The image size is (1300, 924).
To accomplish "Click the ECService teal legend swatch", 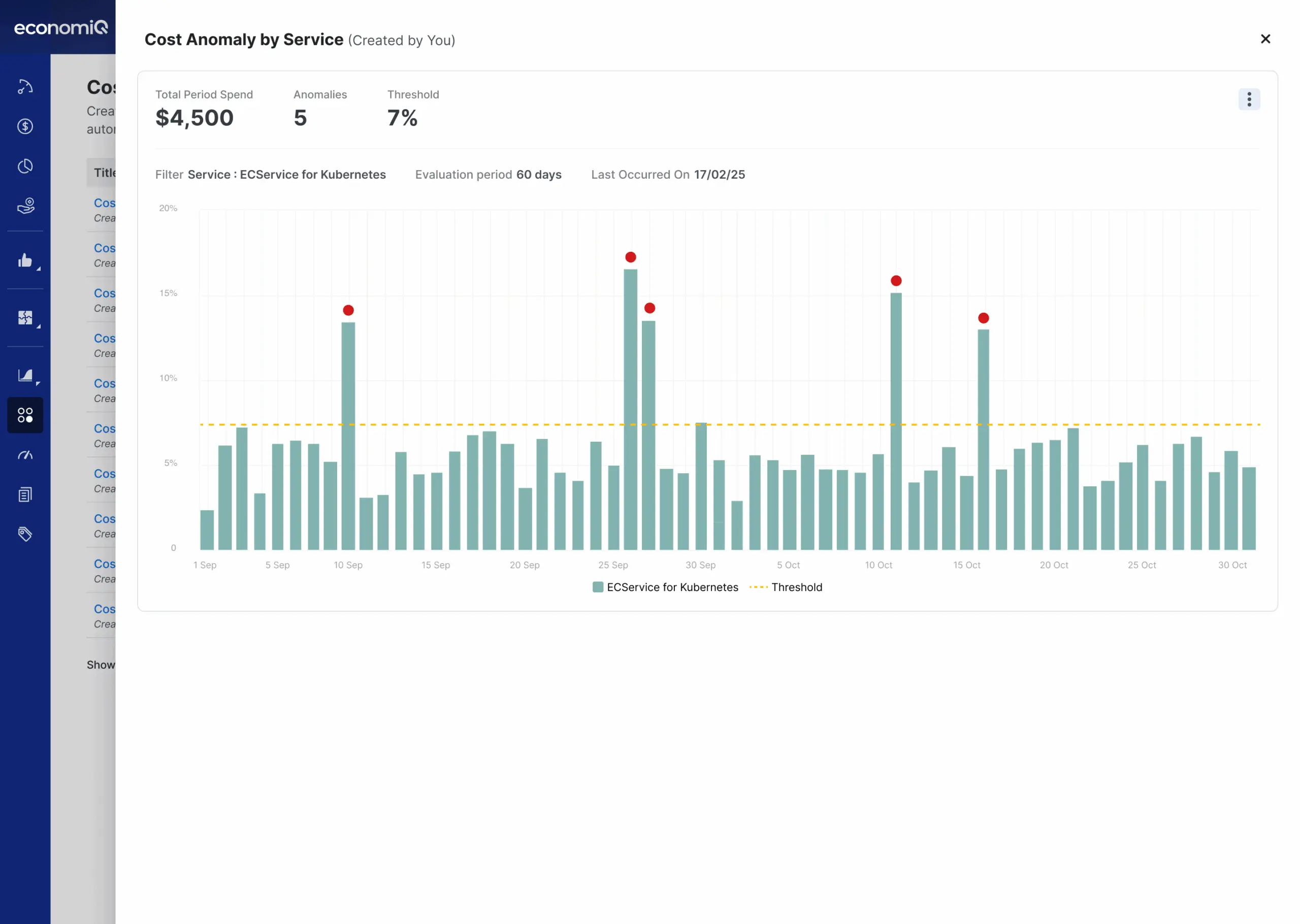I will click(x=597, y=587).
